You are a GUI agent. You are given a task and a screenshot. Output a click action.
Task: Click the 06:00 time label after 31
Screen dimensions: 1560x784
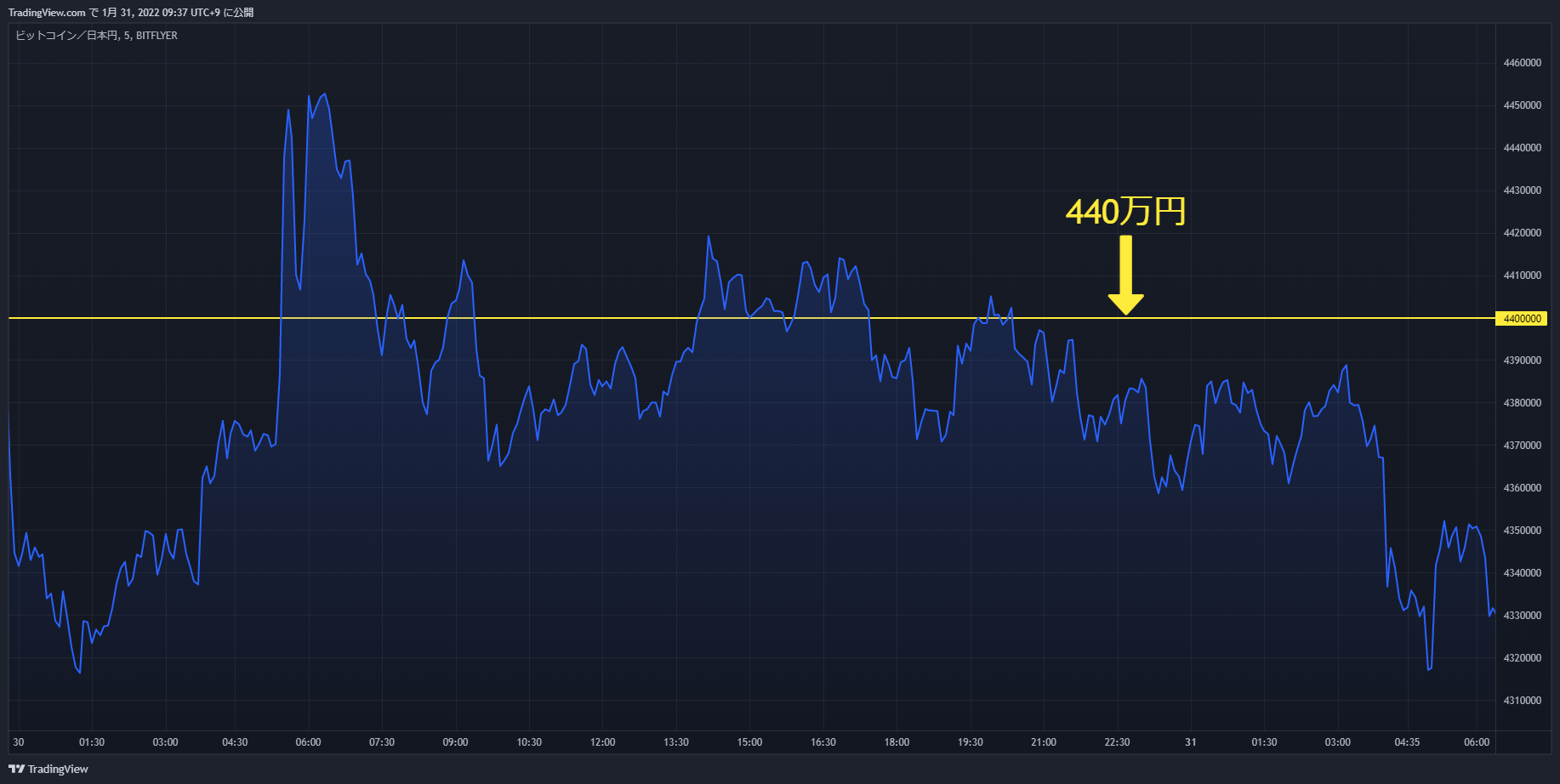[x=1477, y=742]
